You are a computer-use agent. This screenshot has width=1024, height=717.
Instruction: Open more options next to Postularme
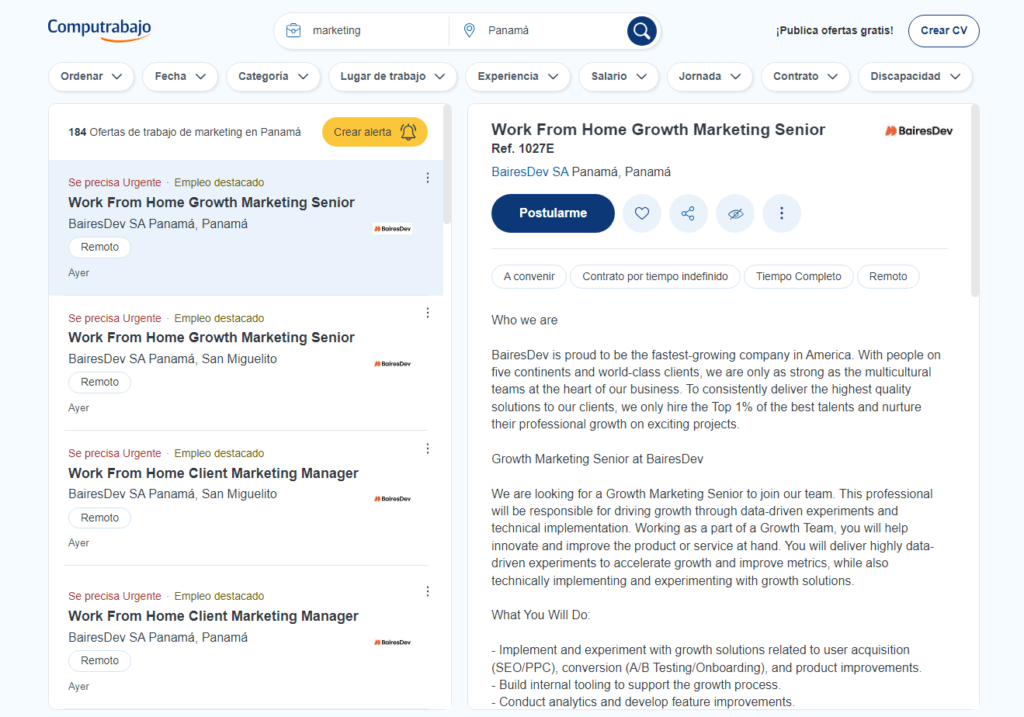pos(782,213)
